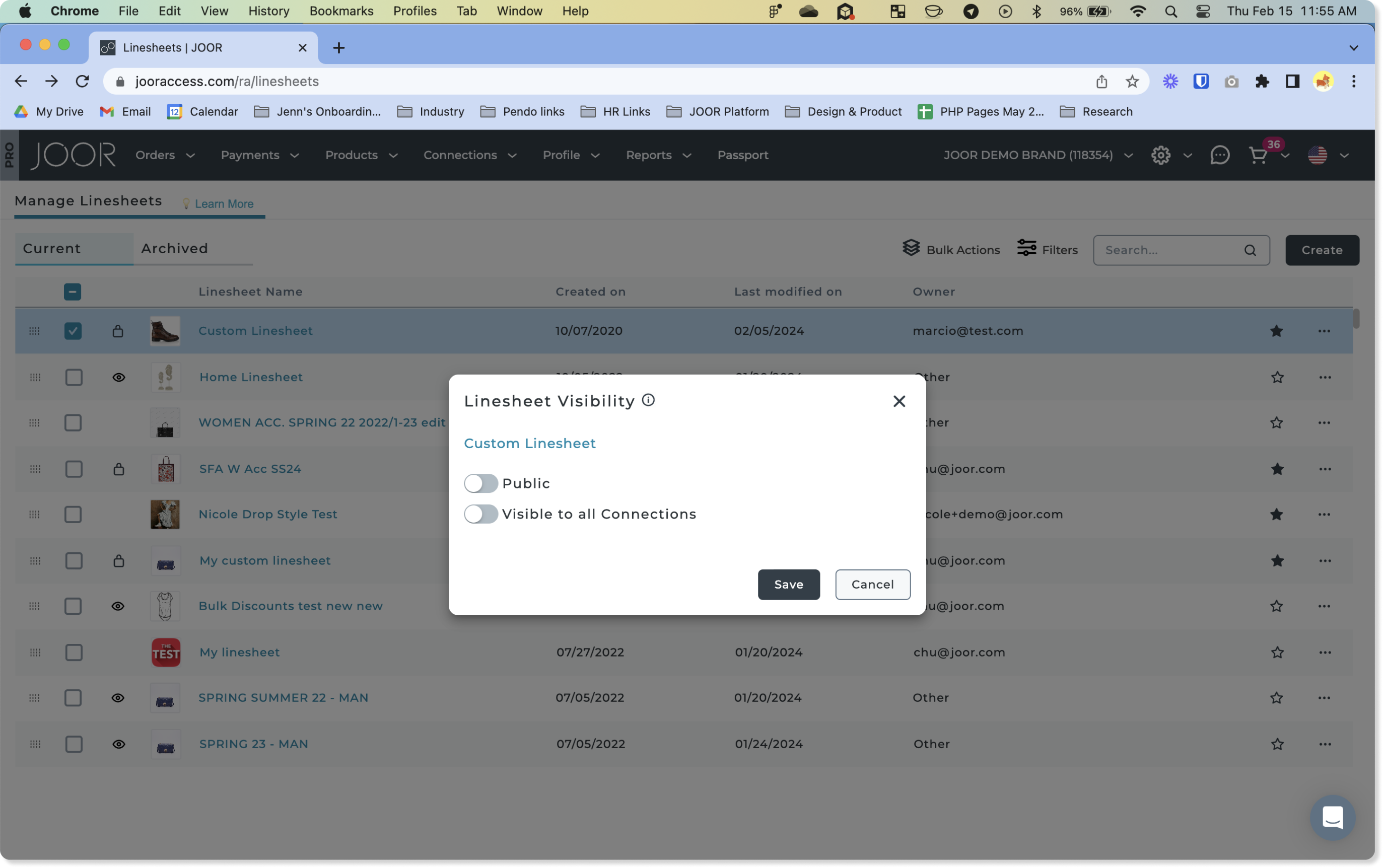Click the star icon on Home Linesheet row
Viewport: 1383px width, 868px height.
point(1277,377)
